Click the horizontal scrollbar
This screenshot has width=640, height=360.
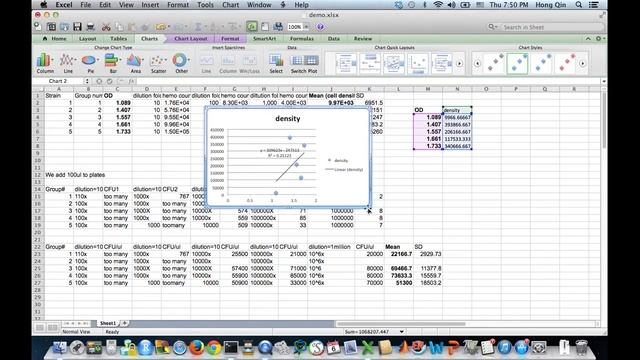(400, 324)
